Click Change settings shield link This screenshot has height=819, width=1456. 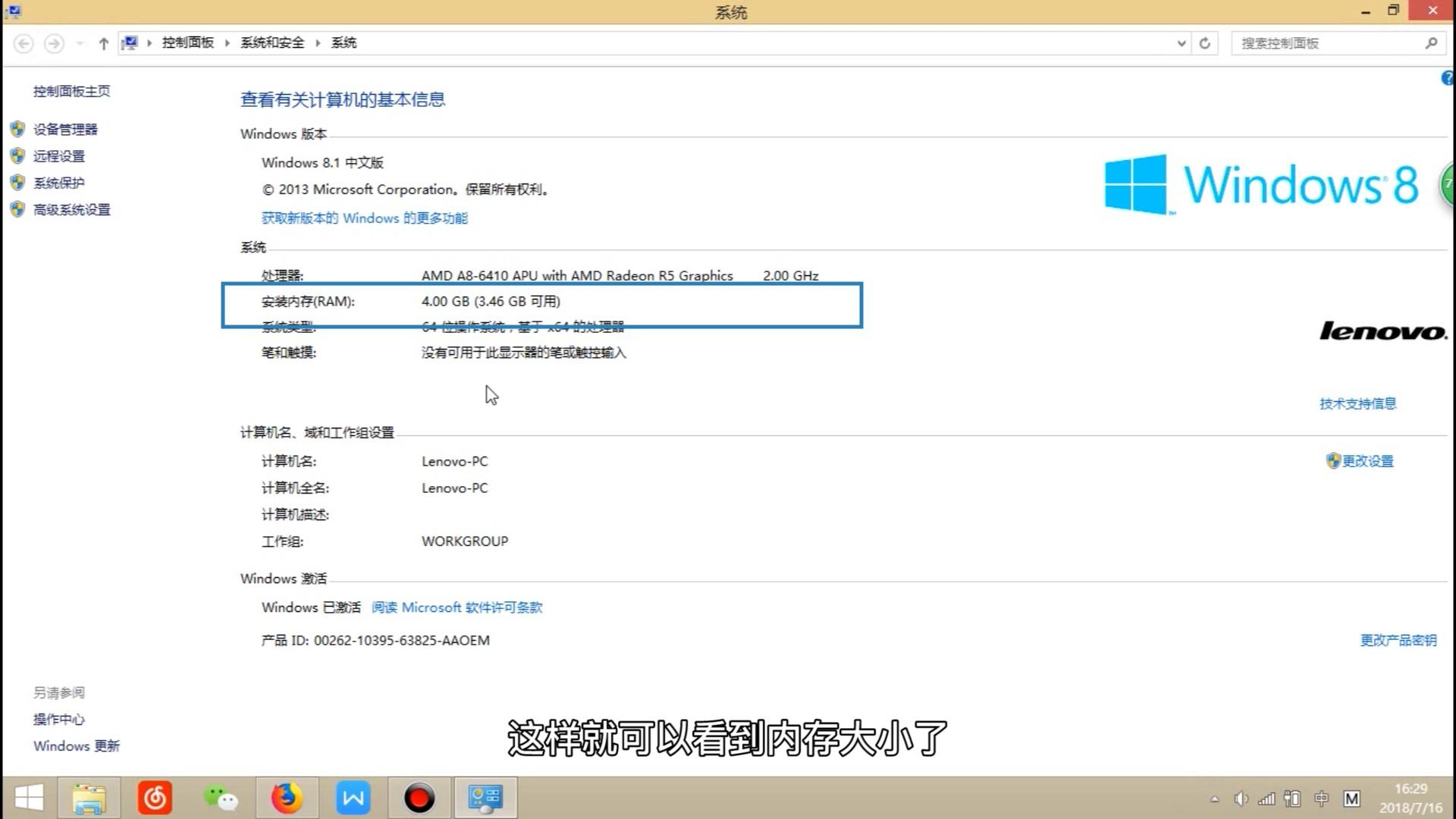tap(1367, 461)
